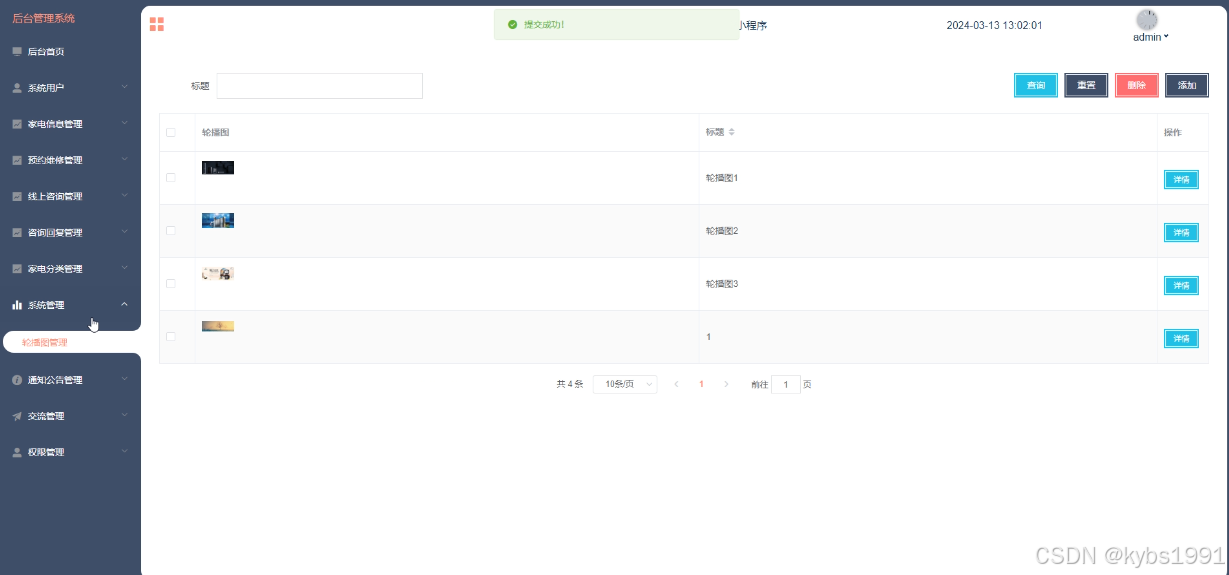
Task: Open the 预约维修管理 sidebar menu
Action: click(70, 160)
